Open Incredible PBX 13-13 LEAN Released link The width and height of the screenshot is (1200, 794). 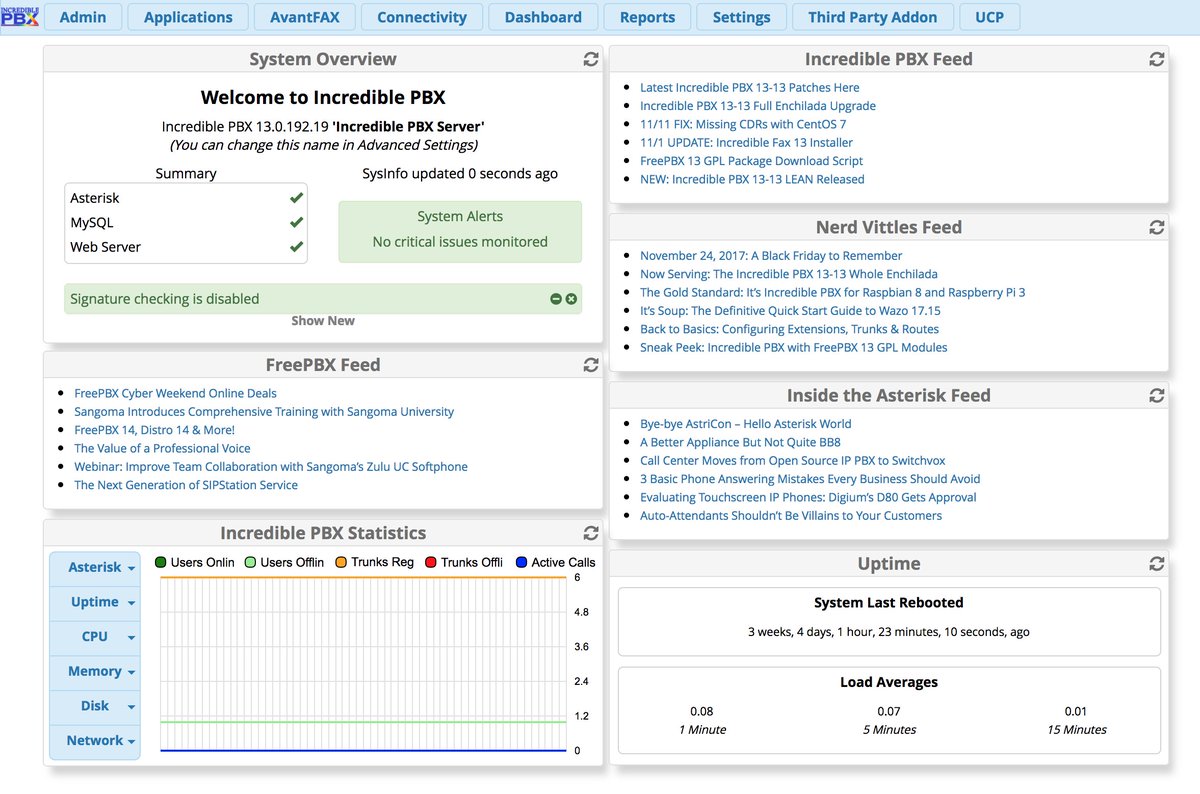point(752,179)
